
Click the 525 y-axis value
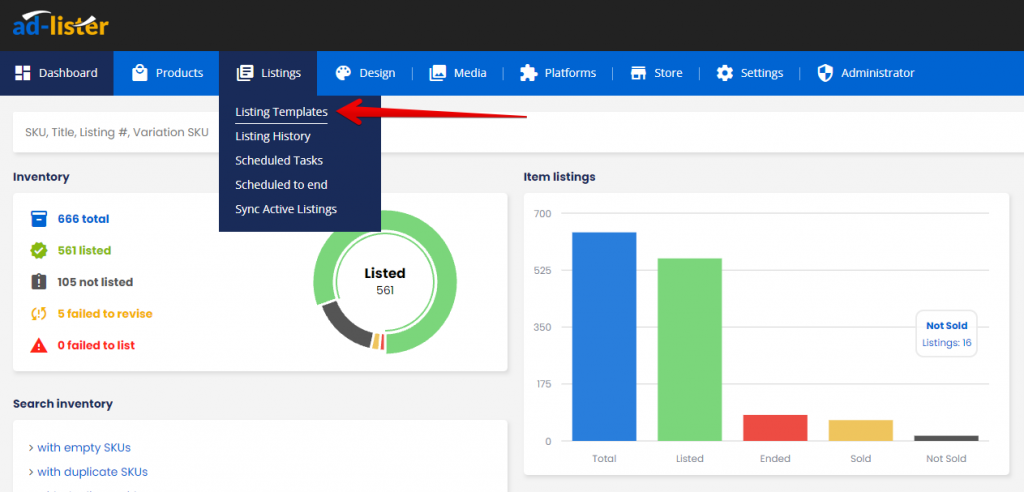[543, 270]
